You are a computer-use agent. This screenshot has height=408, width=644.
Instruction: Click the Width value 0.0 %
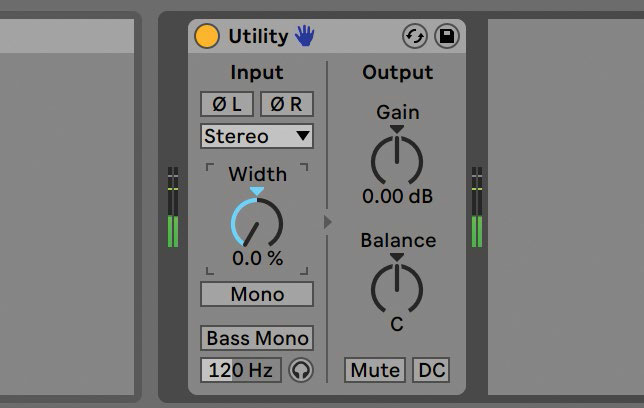click(258, 258)
